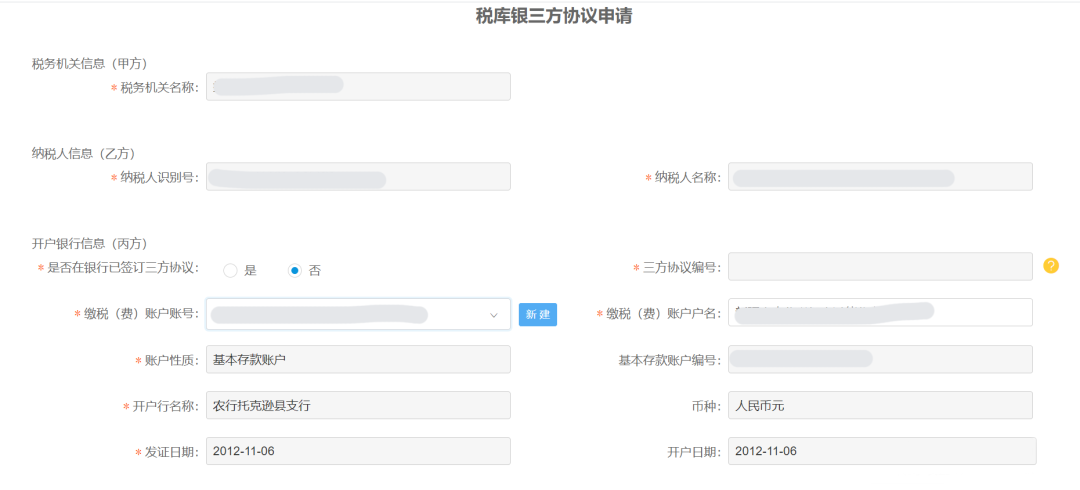
Task: Click the 开户日期 date field
Action: [x=882, y=451]
